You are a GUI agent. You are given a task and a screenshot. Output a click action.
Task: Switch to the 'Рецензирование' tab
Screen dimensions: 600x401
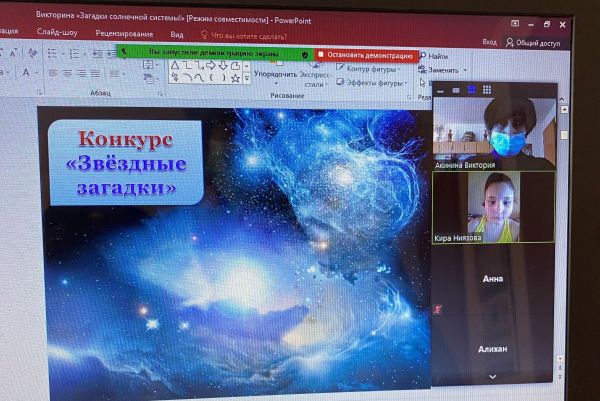coord(122,32)
